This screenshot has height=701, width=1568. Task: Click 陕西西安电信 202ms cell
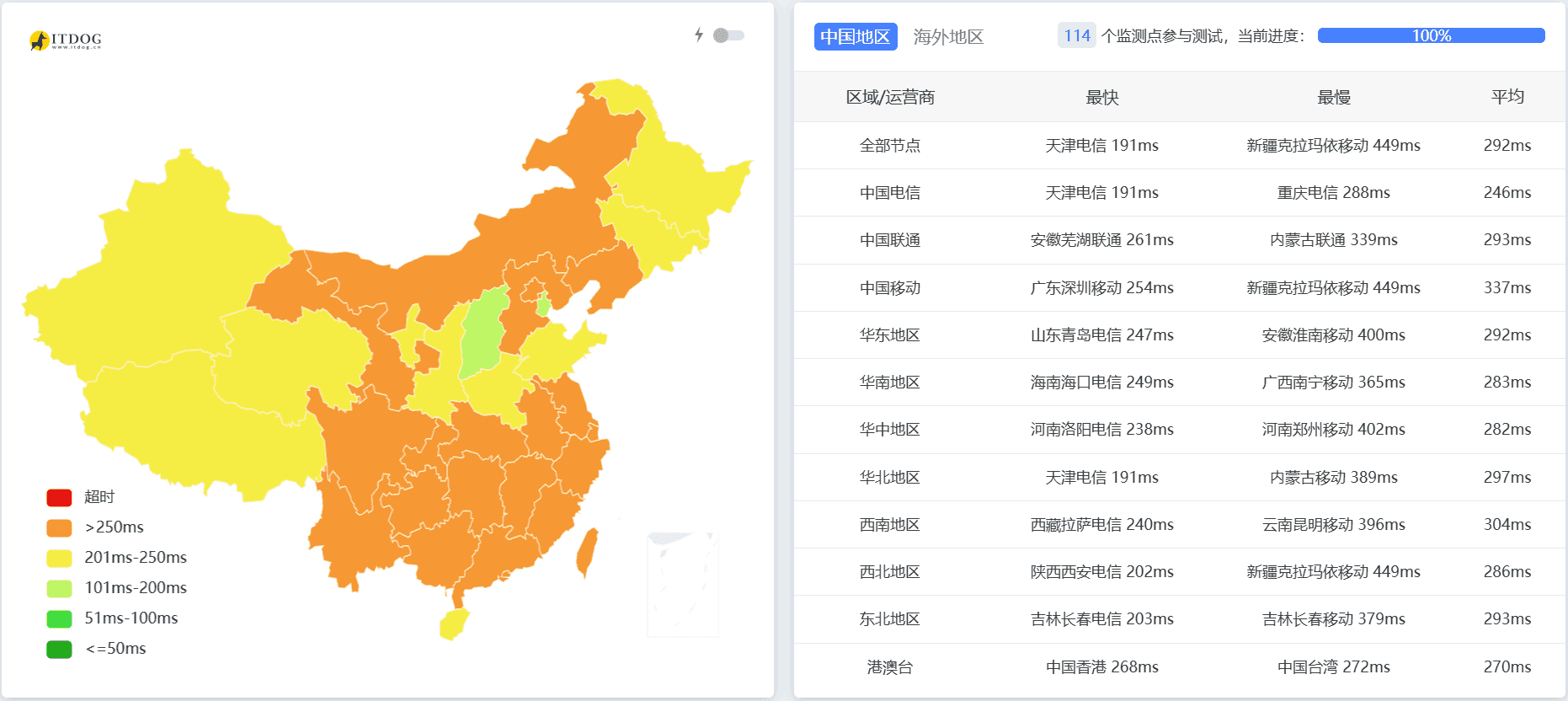1101,571
